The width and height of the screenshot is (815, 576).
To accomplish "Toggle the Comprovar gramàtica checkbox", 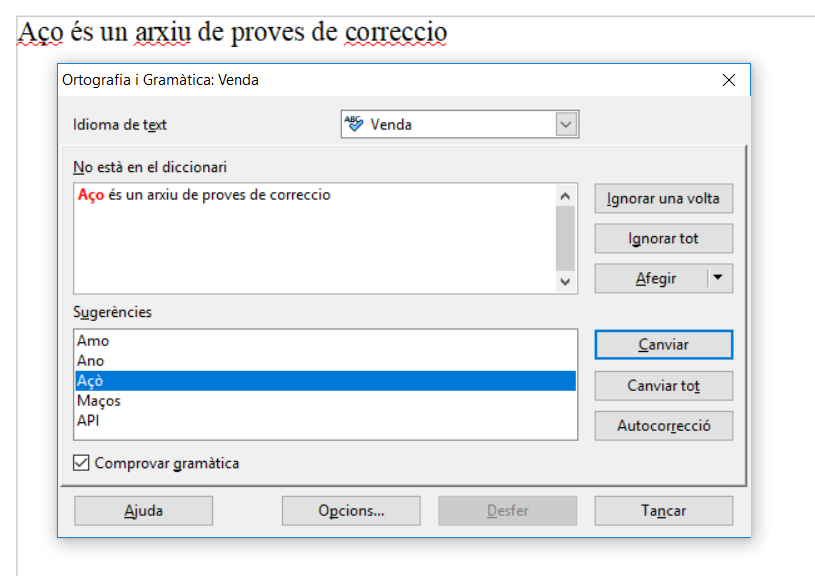I will point(81,463).
